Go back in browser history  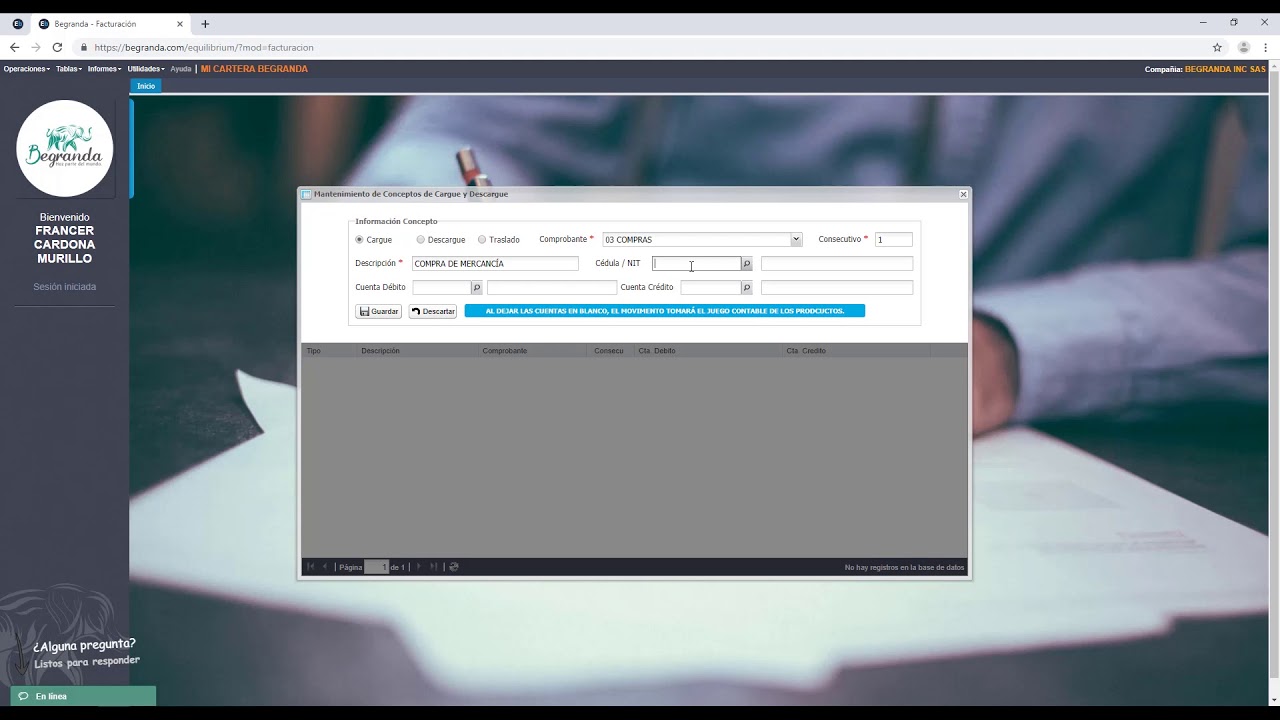[14, 47]
